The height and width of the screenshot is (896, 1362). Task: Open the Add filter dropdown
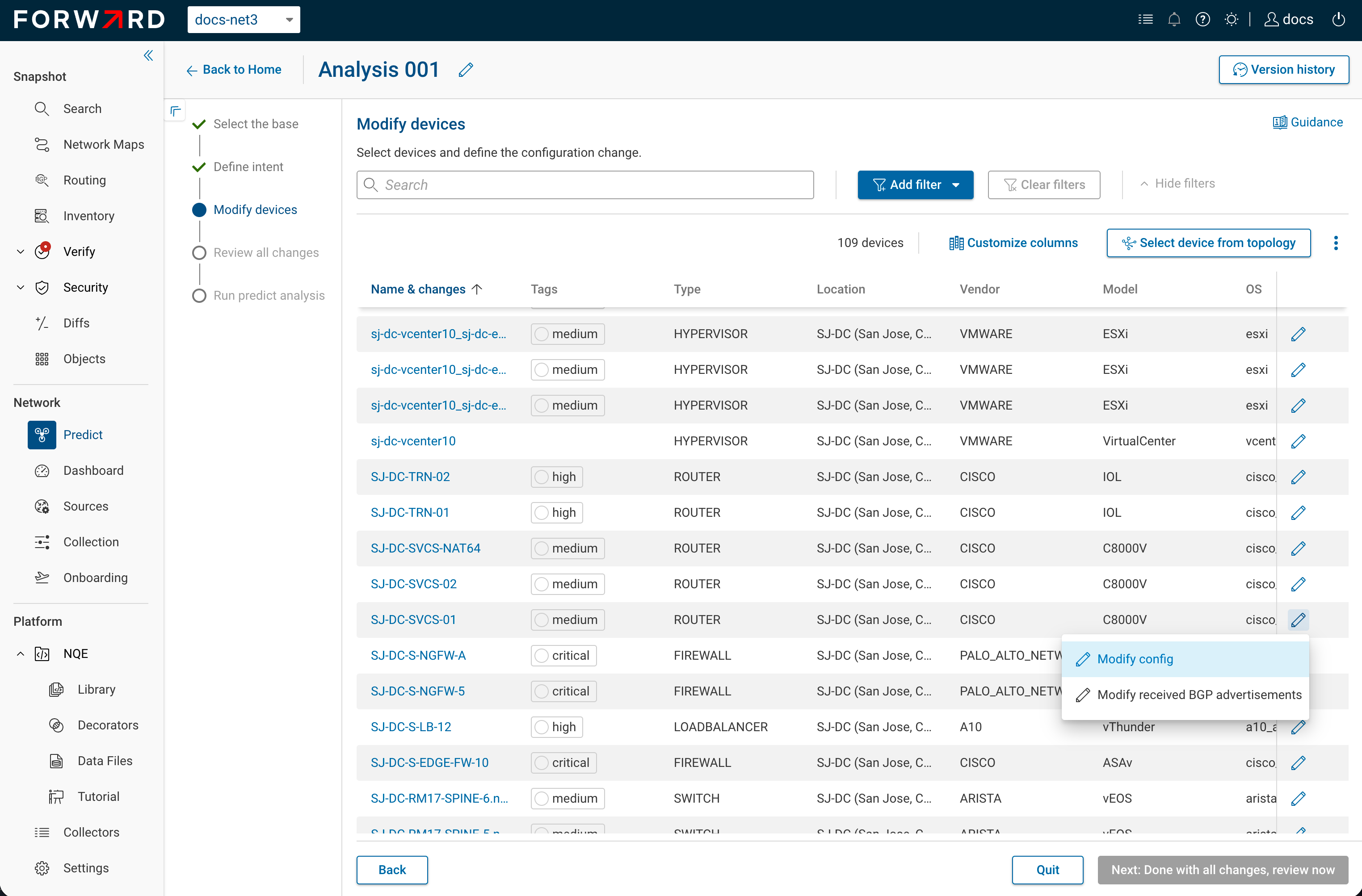pyautogui.click(x=915, y=185)
